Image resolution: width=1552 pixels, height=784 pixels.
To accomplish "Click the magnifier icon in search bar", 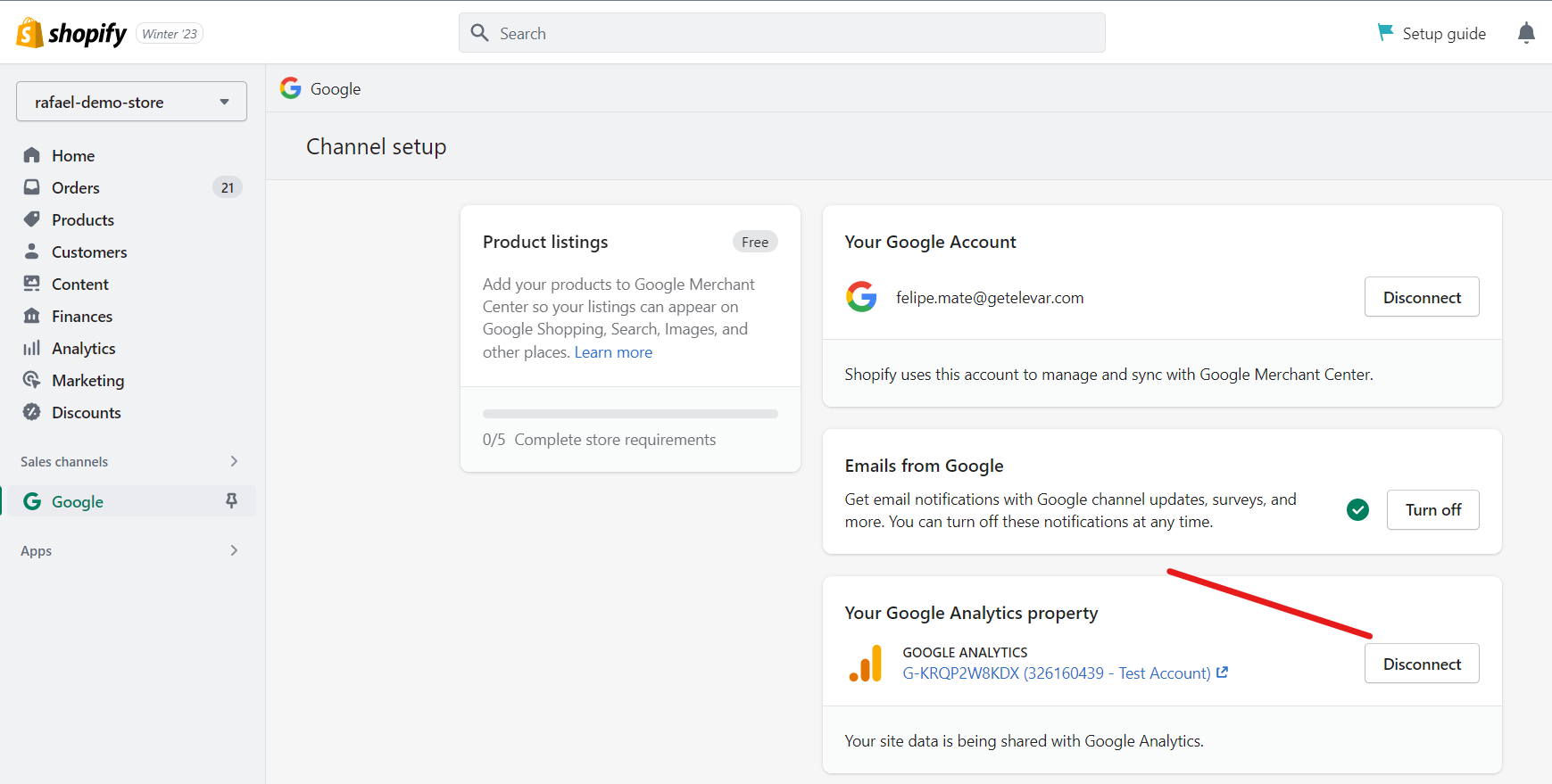I will click(x=480, y=33).
